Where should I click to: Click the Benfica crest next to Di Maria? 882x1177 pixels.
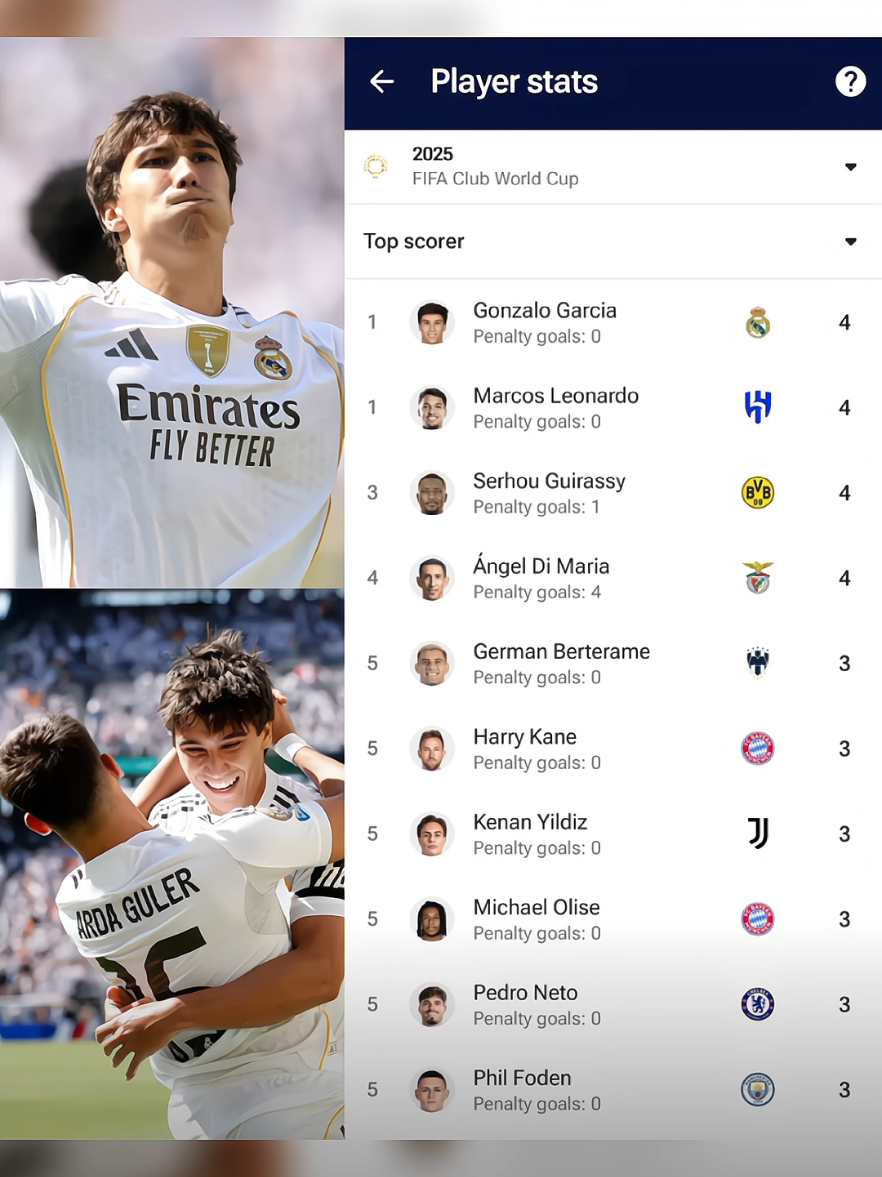[x=757, y=577]
